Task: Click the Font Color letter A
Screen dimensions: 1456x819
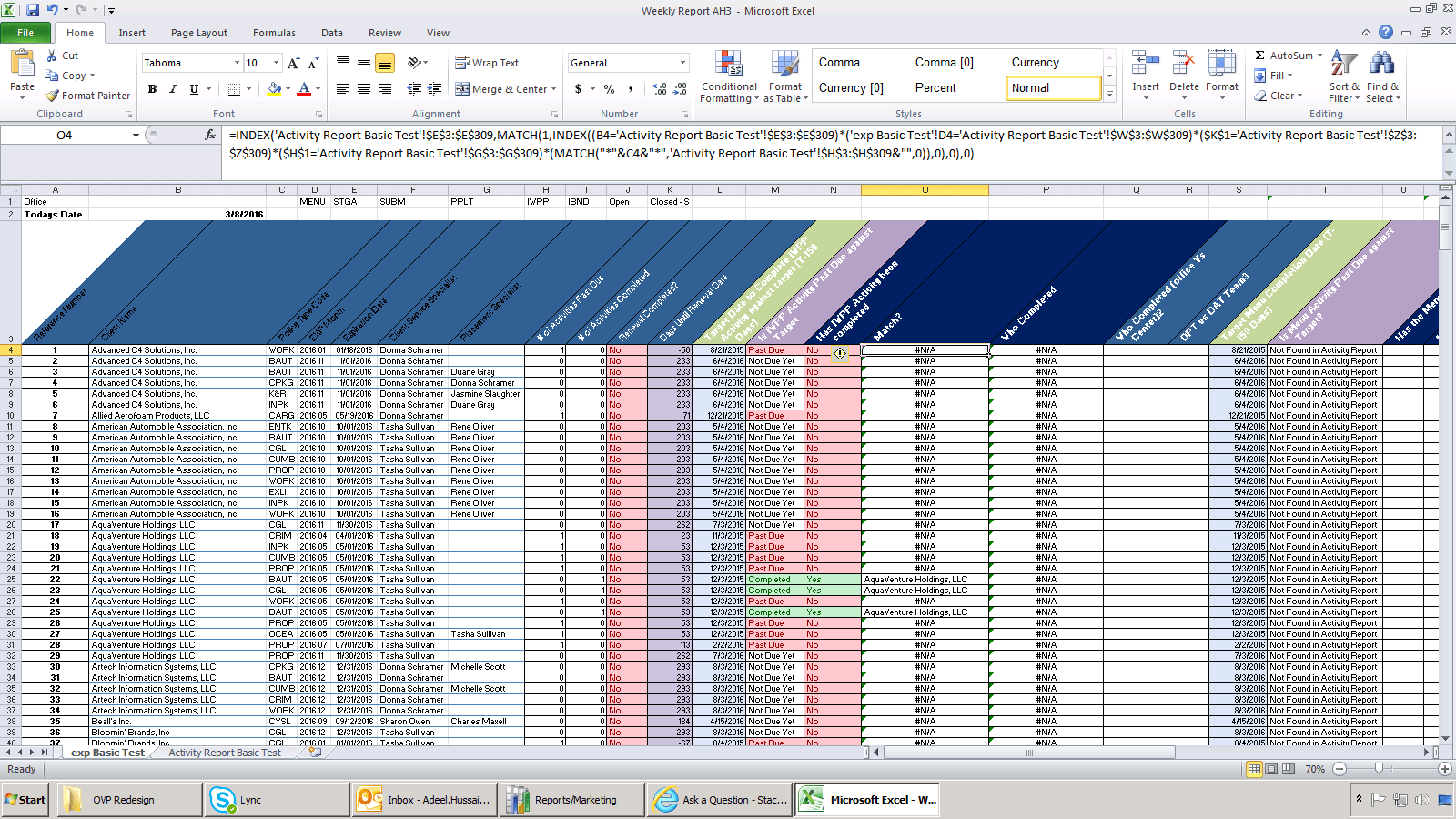Action: click(x=304, y=89)
